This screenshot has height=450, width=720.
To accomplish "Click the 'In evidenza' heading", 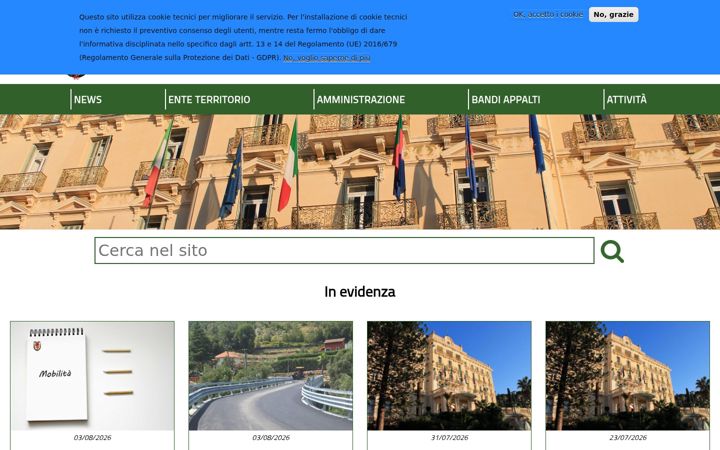I will (x=360, y=292).
